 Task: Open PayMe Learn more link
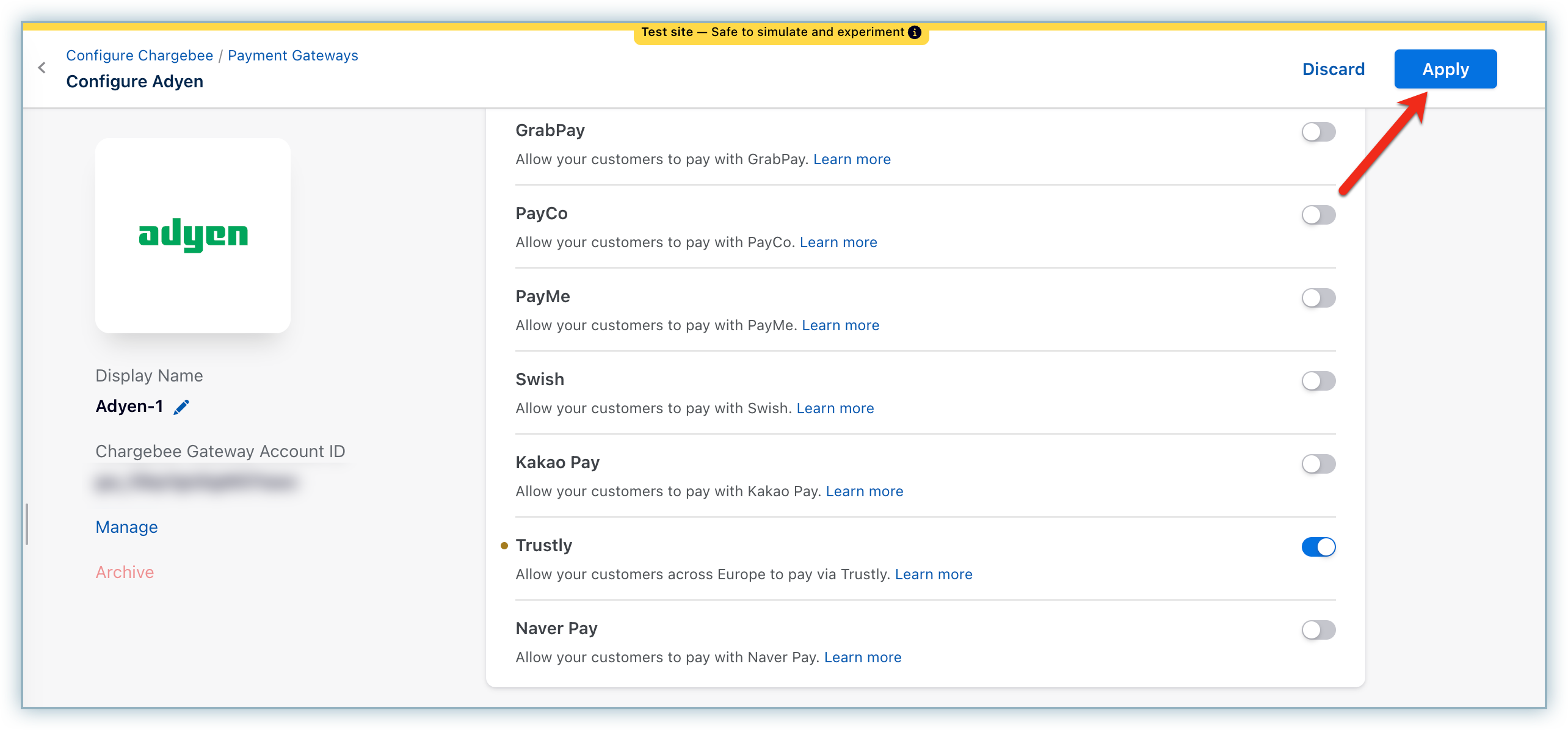841,325
